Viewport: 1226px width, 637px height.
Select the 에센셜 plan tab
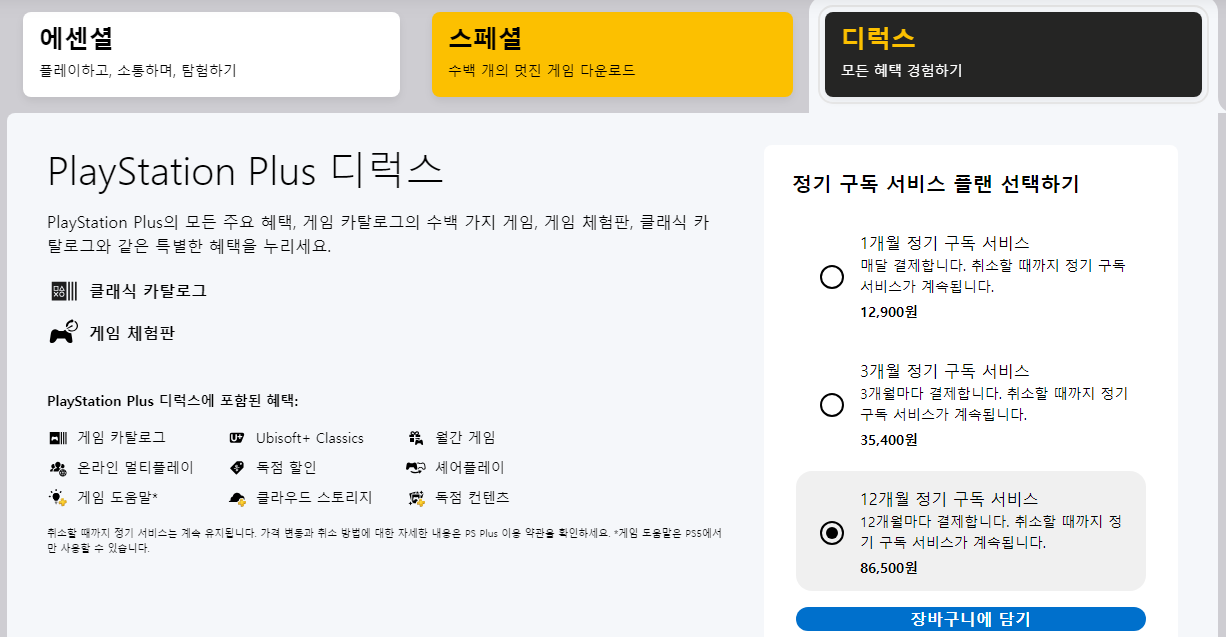(x=211, y=54)
